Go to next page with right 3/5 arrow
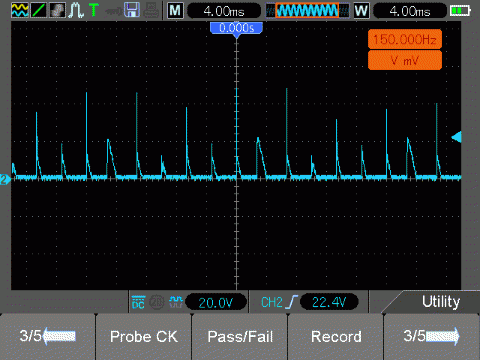The height and width of the screenshot is (360, 480). (432, 337)
